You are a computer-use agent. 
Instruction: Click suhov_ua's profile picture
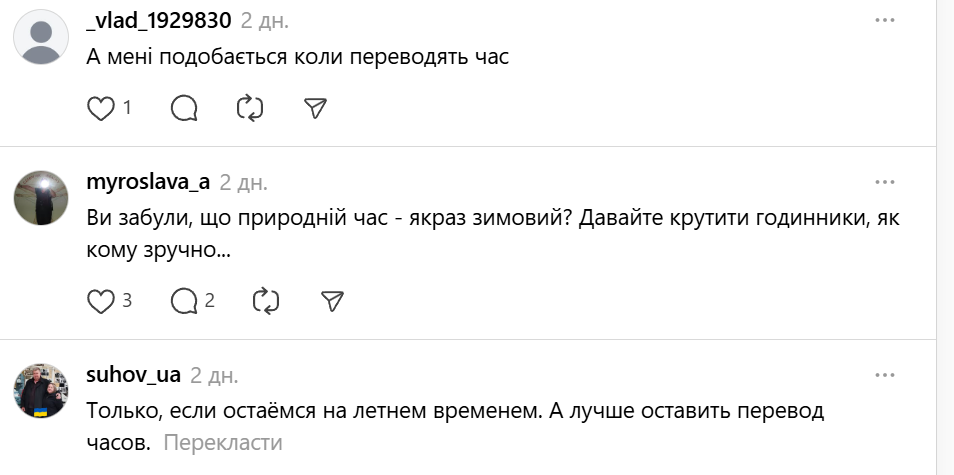pyautogui.click(x=41, y=391)
